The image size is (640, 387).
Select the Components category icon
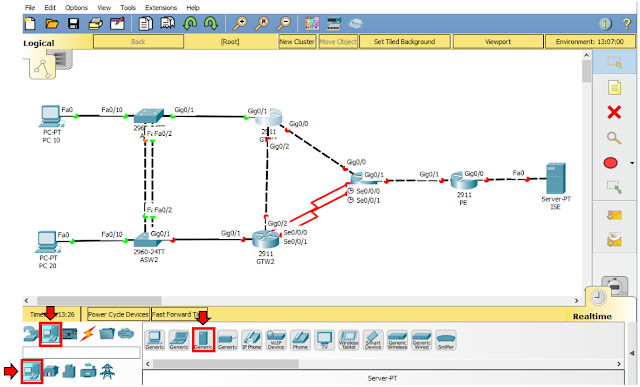pyautogui.click(x=70, y=334)
